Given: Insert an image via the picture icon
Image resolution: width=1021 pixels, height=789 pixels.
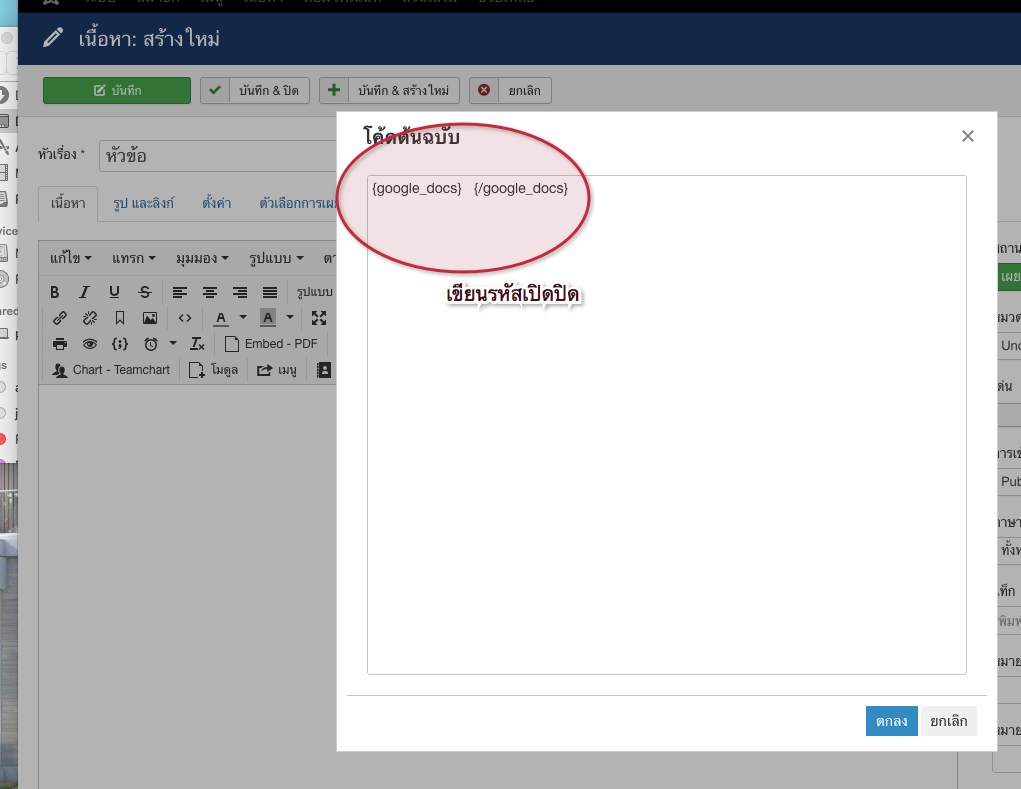Looking at the screenshot, I should point(150,318).
